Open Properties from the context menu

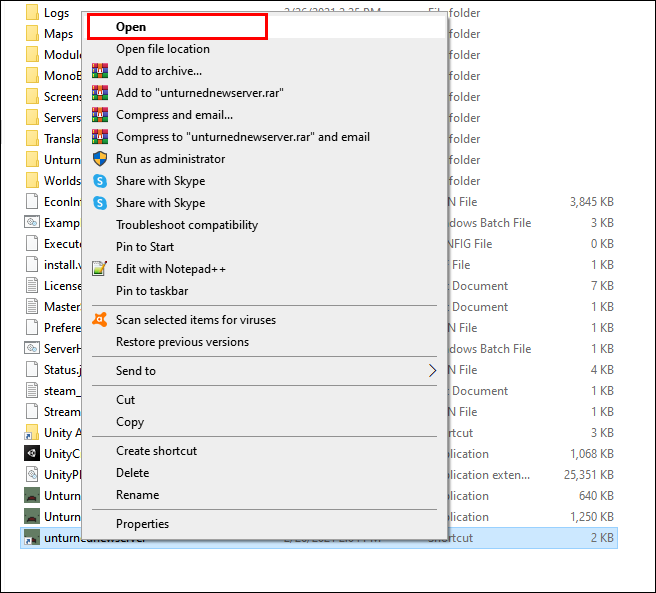pyautogui.click(x=142, y=524)
